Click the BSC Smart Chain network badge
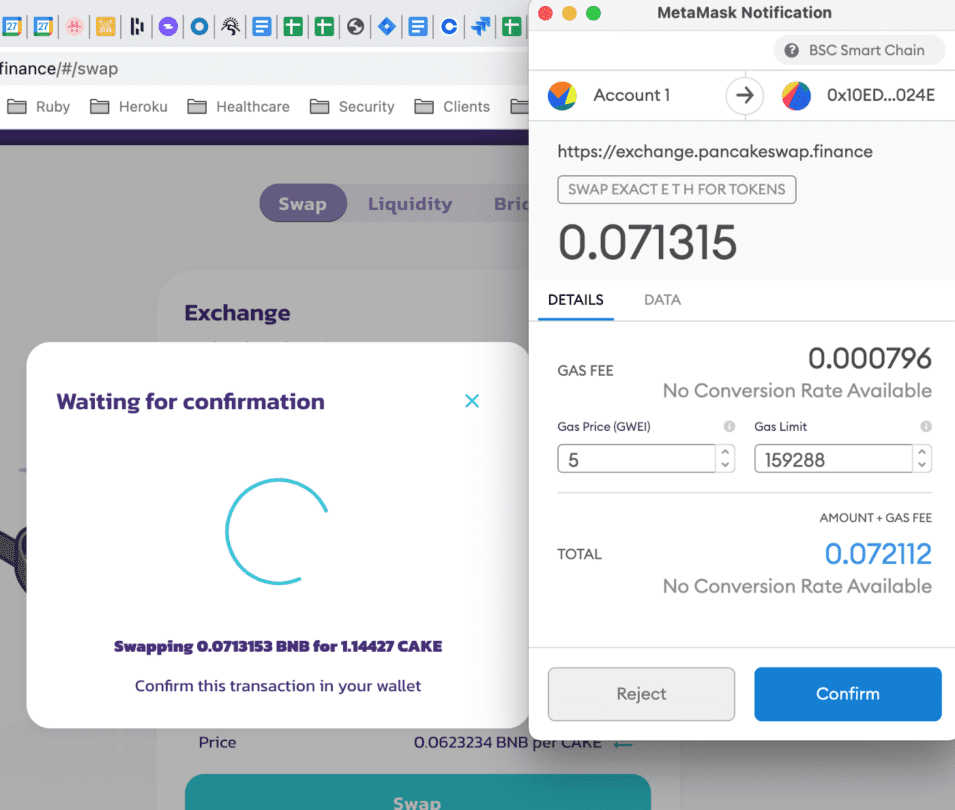 coord(859,50)
